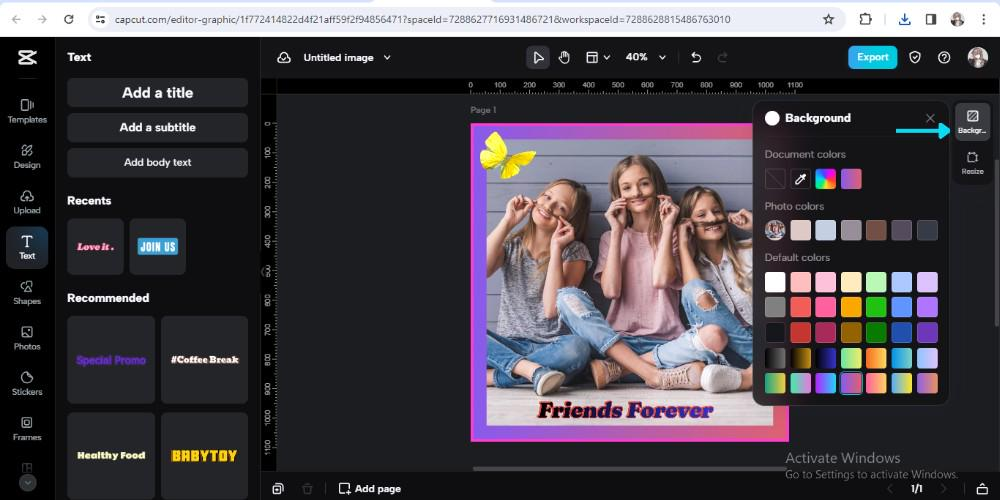1000x500 pixels.
Task: Choose the 'JOIN US' recent text style
Action: [158, 247]
